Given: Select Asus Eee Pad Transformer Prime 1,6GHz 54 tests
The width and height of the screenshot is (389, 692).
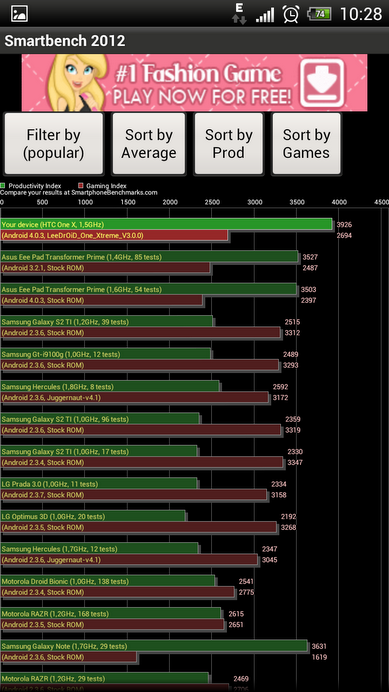Looking at the screenshot, I should click(148, 290).
